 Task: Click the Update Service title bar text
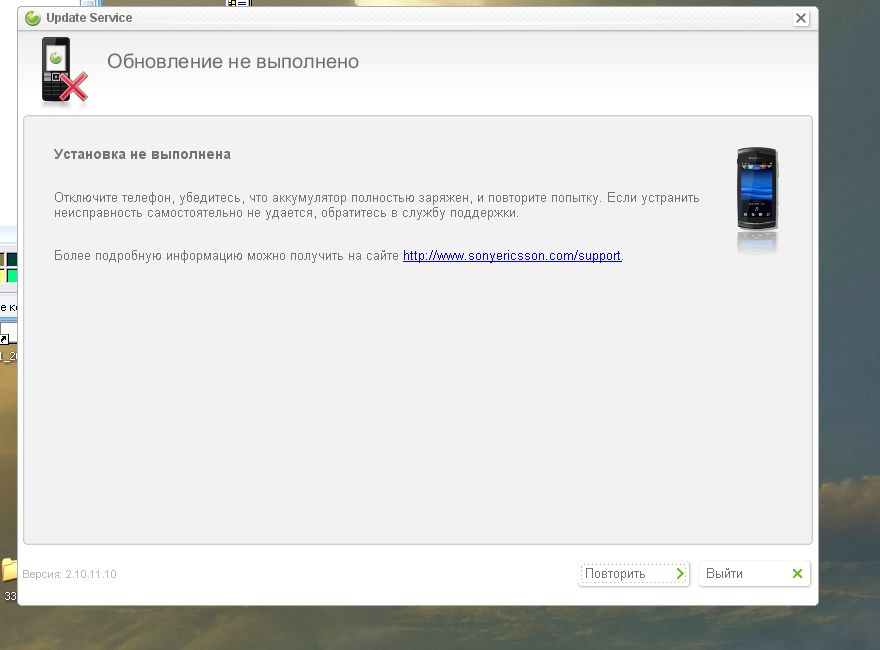pyautogui.click(x=89, y=18)
